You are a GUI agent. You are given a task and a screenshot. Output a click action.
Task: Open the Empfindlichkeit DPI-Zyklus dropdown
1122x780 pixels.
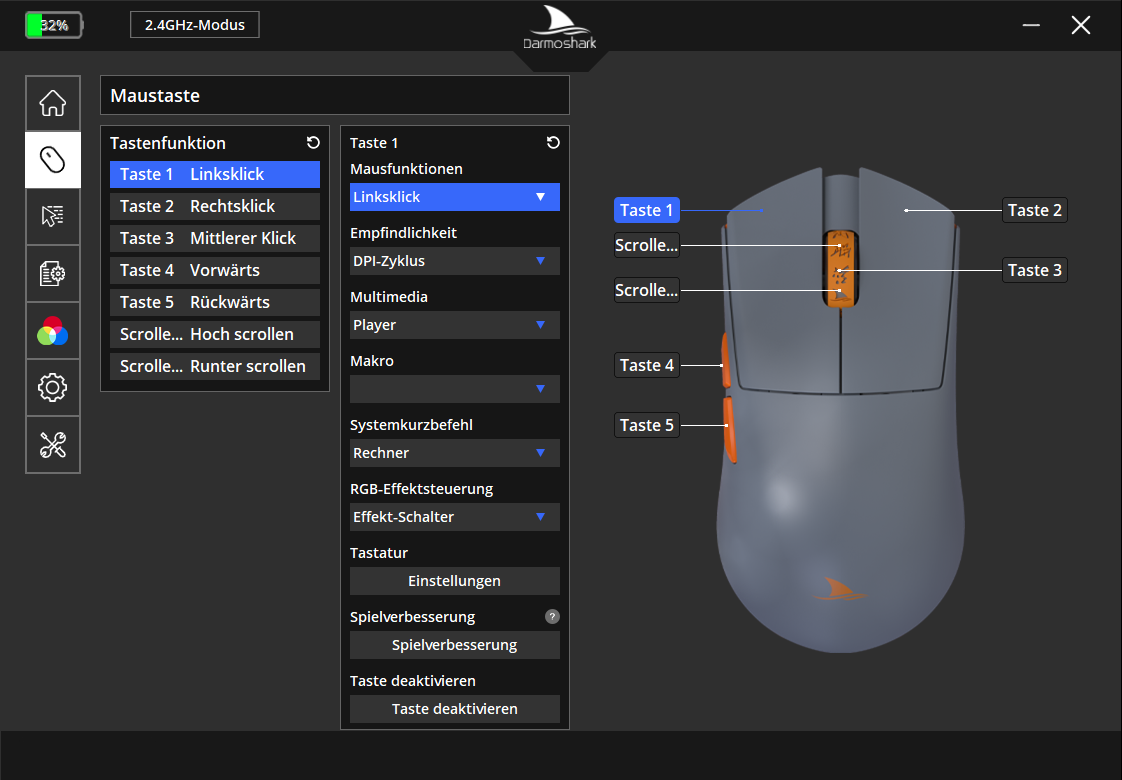454,260
